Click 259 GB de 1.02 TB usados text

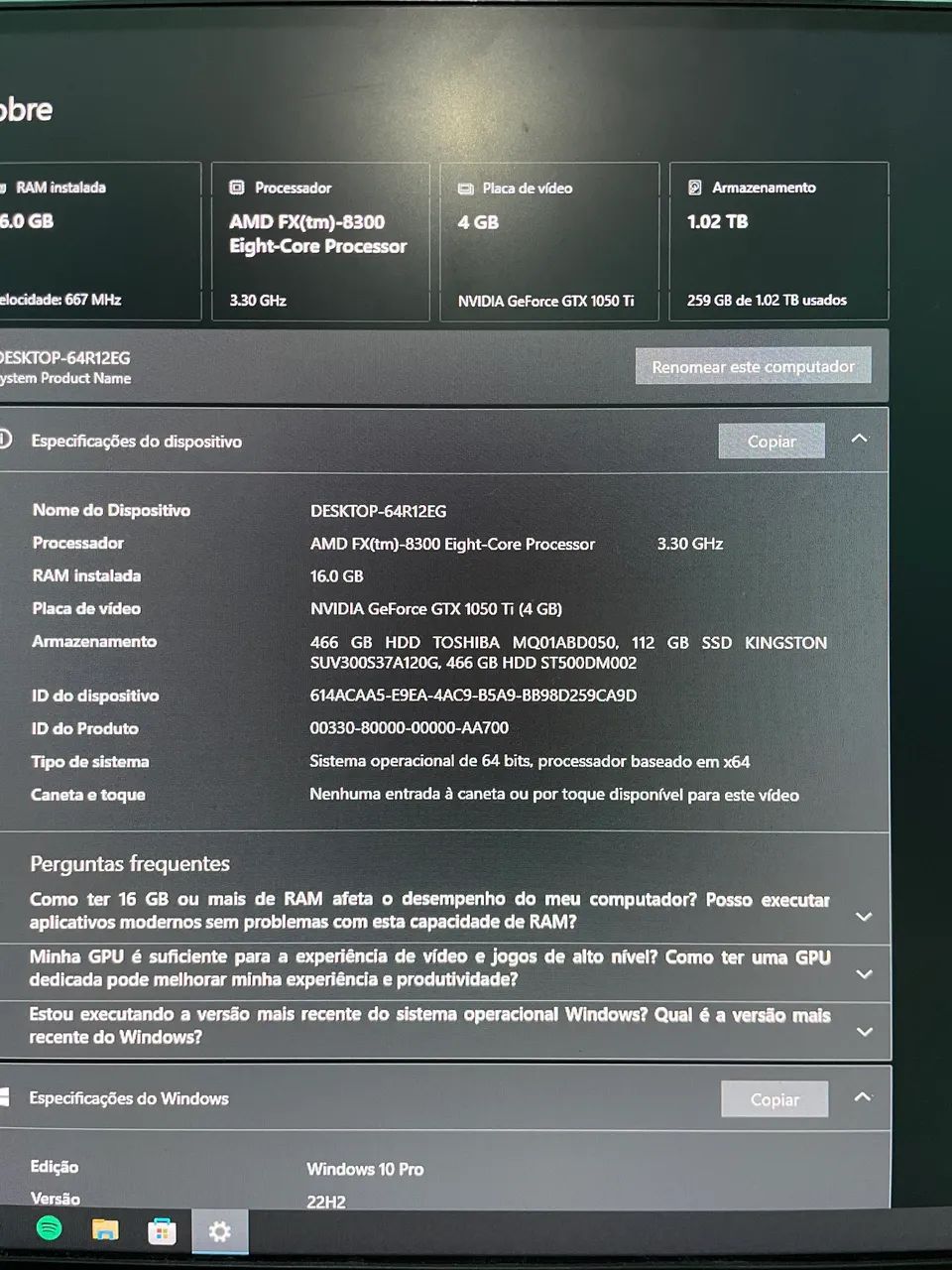click(767, 300)
